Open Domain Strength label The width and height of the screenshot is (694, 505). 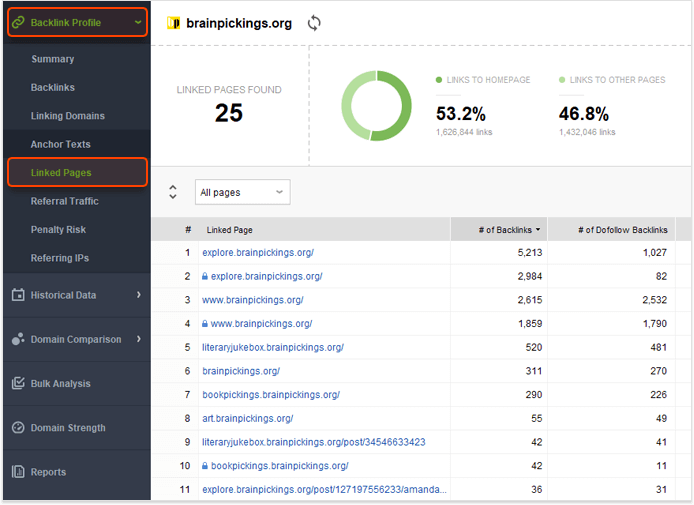pyautogui.click(x=68, y=428)
